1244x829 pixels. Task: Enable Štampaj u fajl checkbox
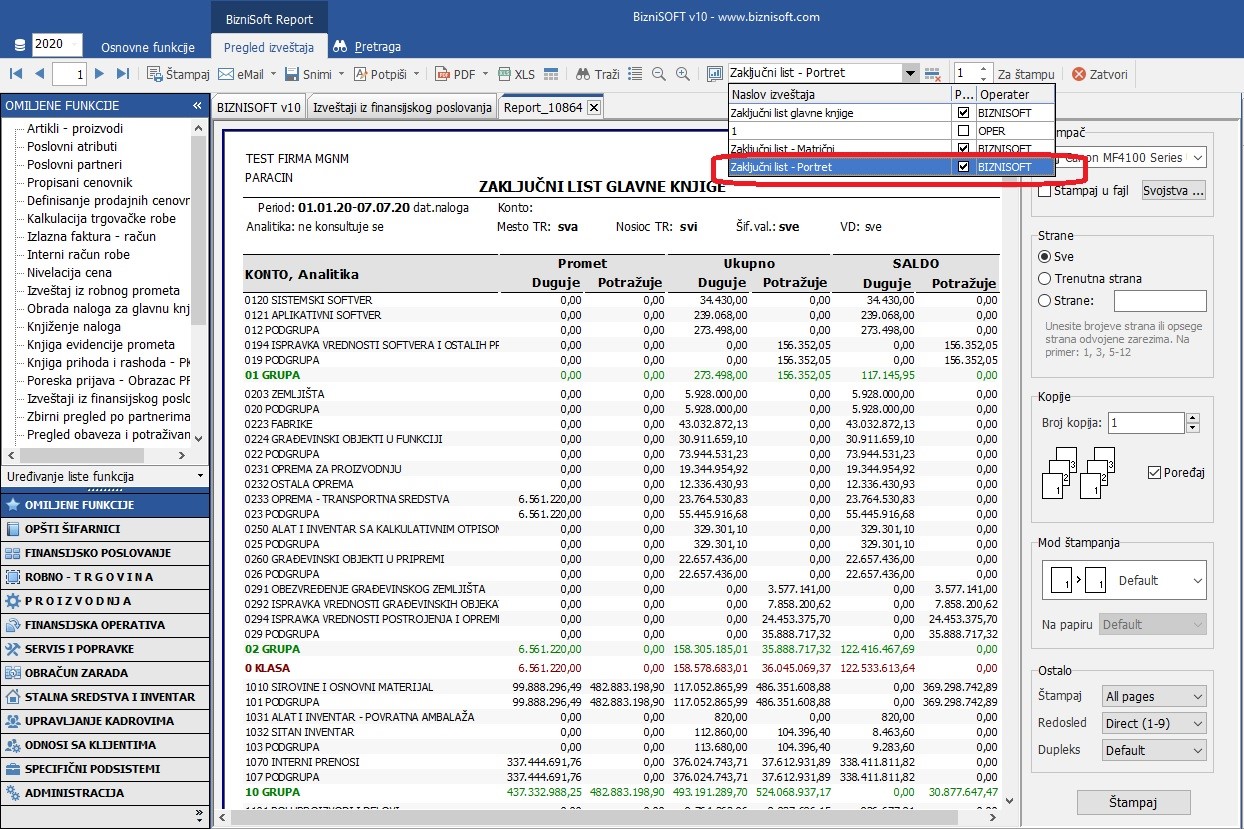coord(1045,191)
